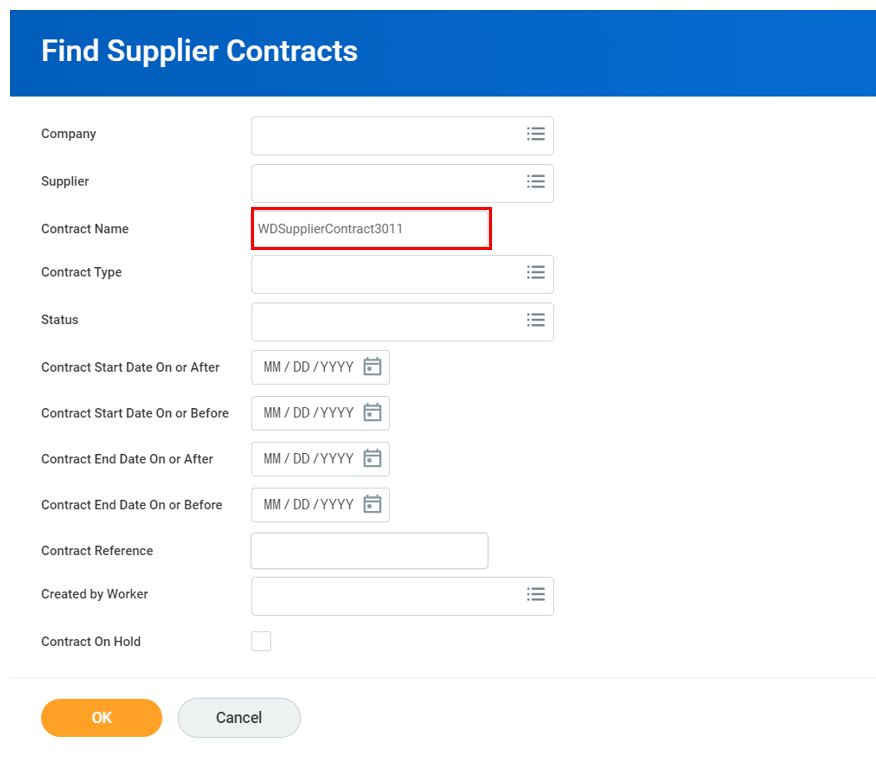The height and width of the screenshot is (759, 876).
Task: Open the Supplier prompt list icon
Action: point(536,182)
